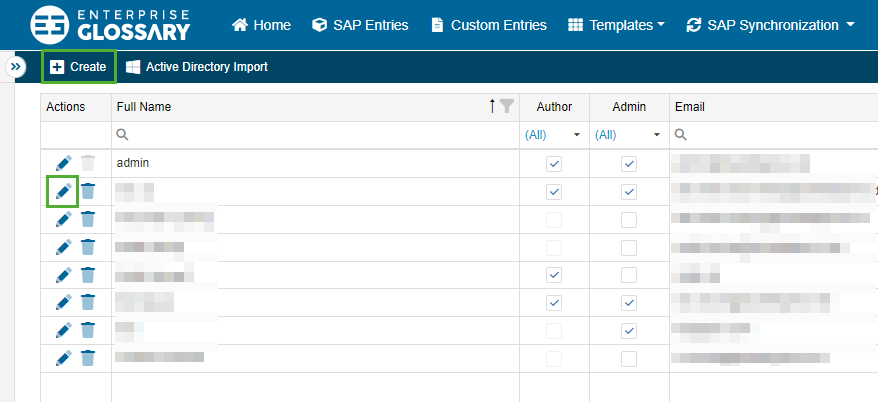This screenshot has height=402, width=878.
Task: Click the filter funnel icon in Full Name header
Action: pos(507,107)
